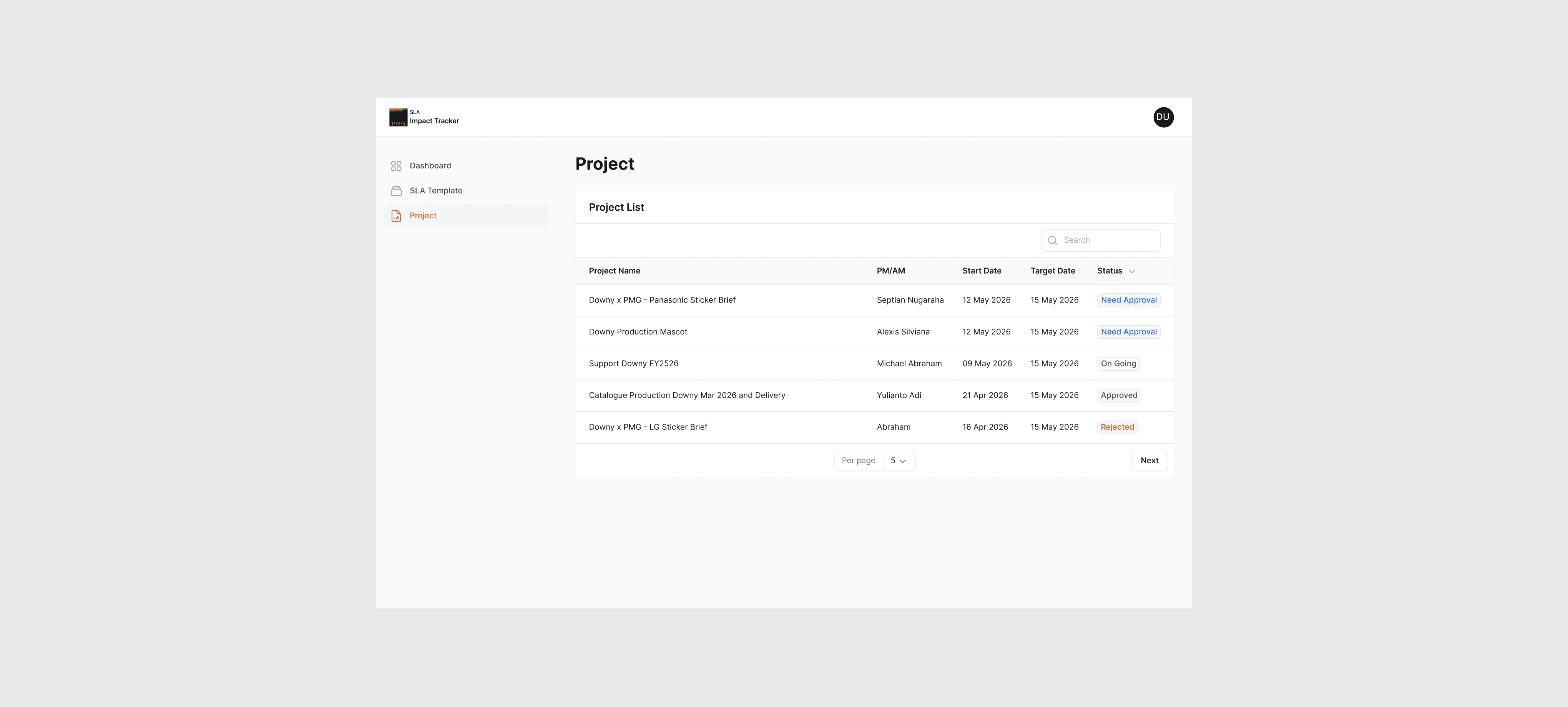
Task: Open the per page 5 dropdown
Action: click(899, 461)
